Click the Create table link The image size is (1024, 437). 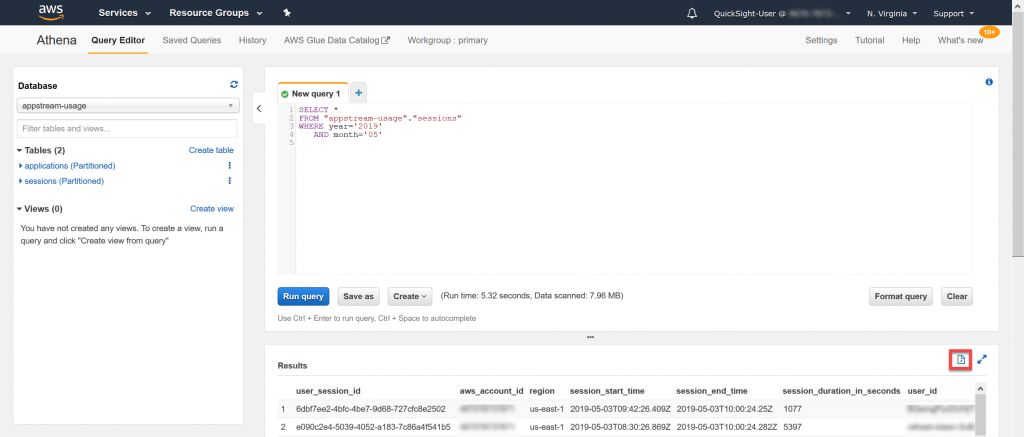click(x=211, y=150)
